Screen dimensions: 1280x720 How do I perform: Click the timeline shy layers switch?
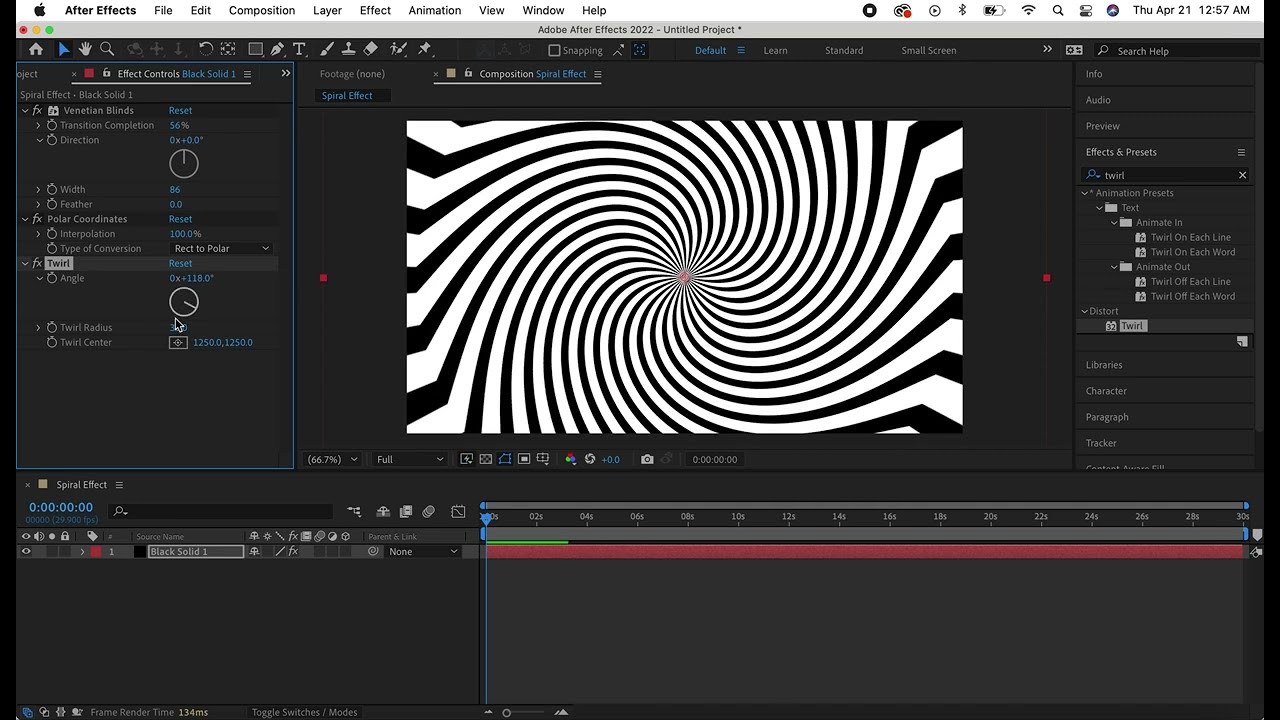pyautogui.click(x=382, y=511)
